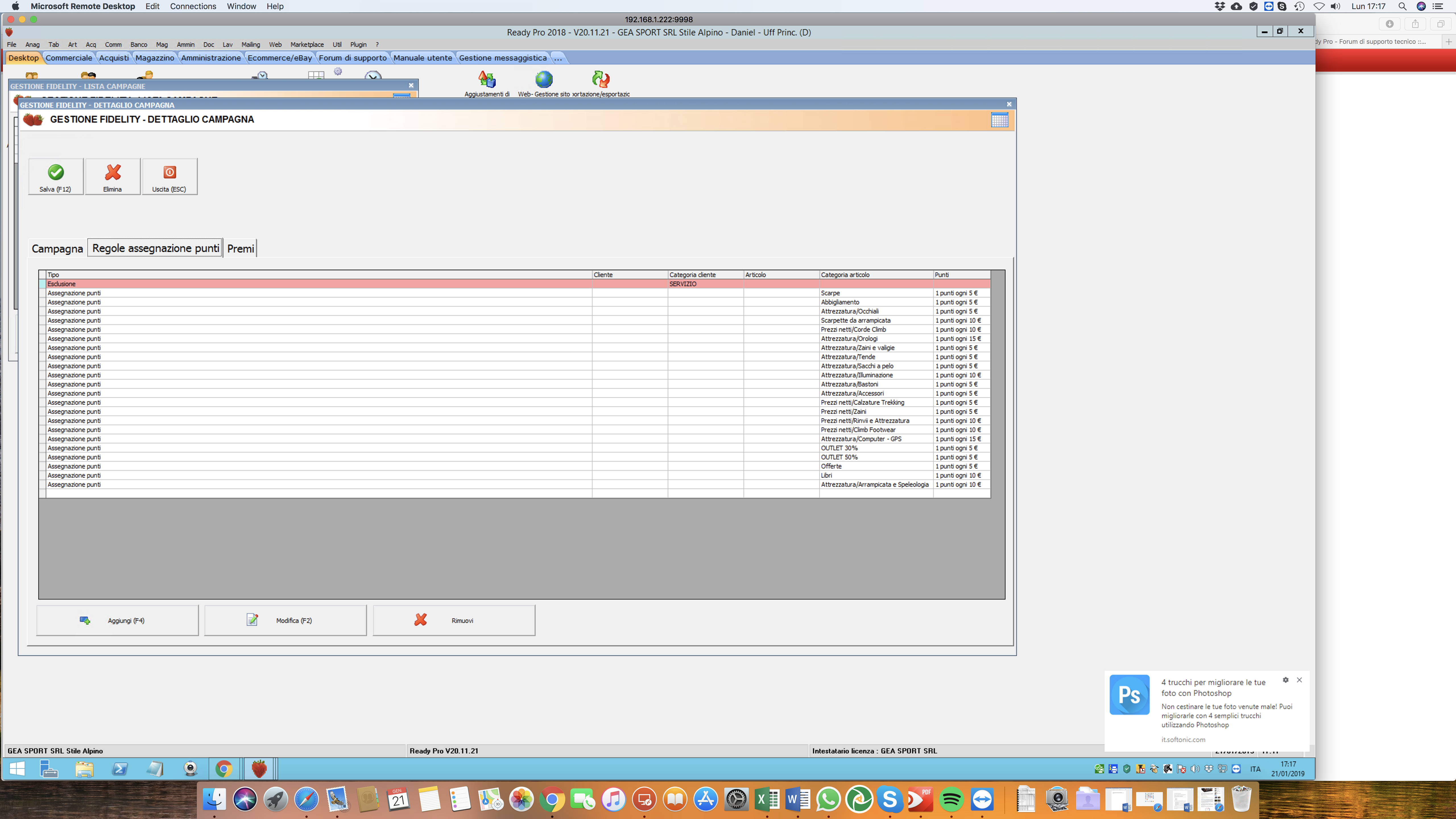
Task: Open Safari from the dock
Action: (x=306, y=799)
